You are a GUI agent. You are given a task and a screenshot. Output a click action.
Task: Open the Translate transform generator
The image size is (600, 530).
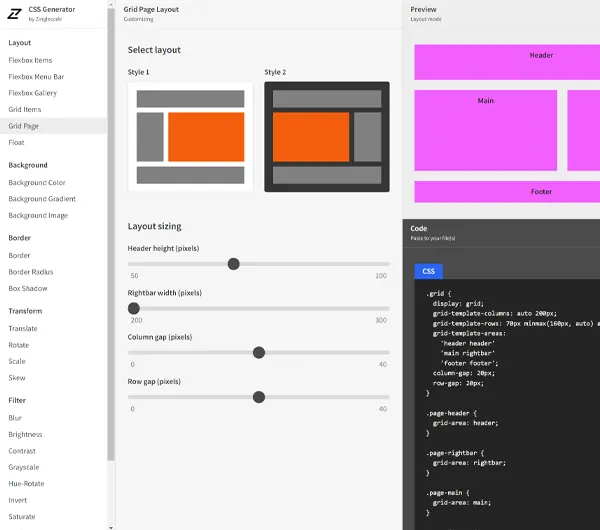point(23,328)
